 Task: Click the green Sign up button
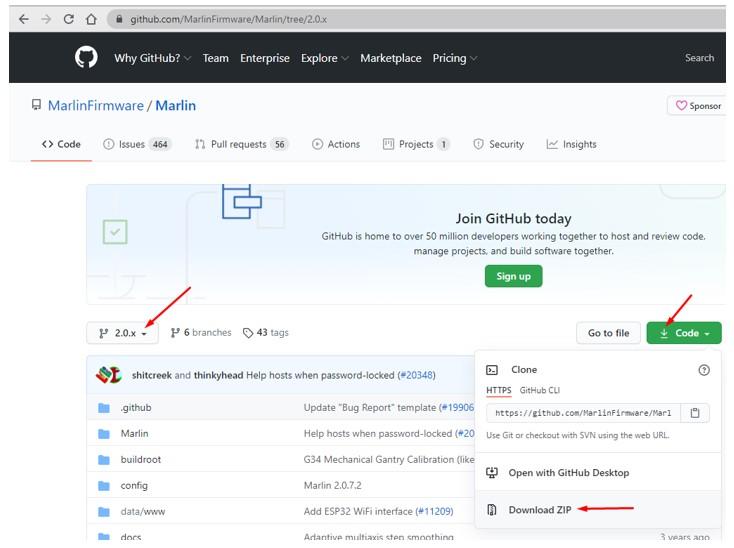[x=514, y=276]
